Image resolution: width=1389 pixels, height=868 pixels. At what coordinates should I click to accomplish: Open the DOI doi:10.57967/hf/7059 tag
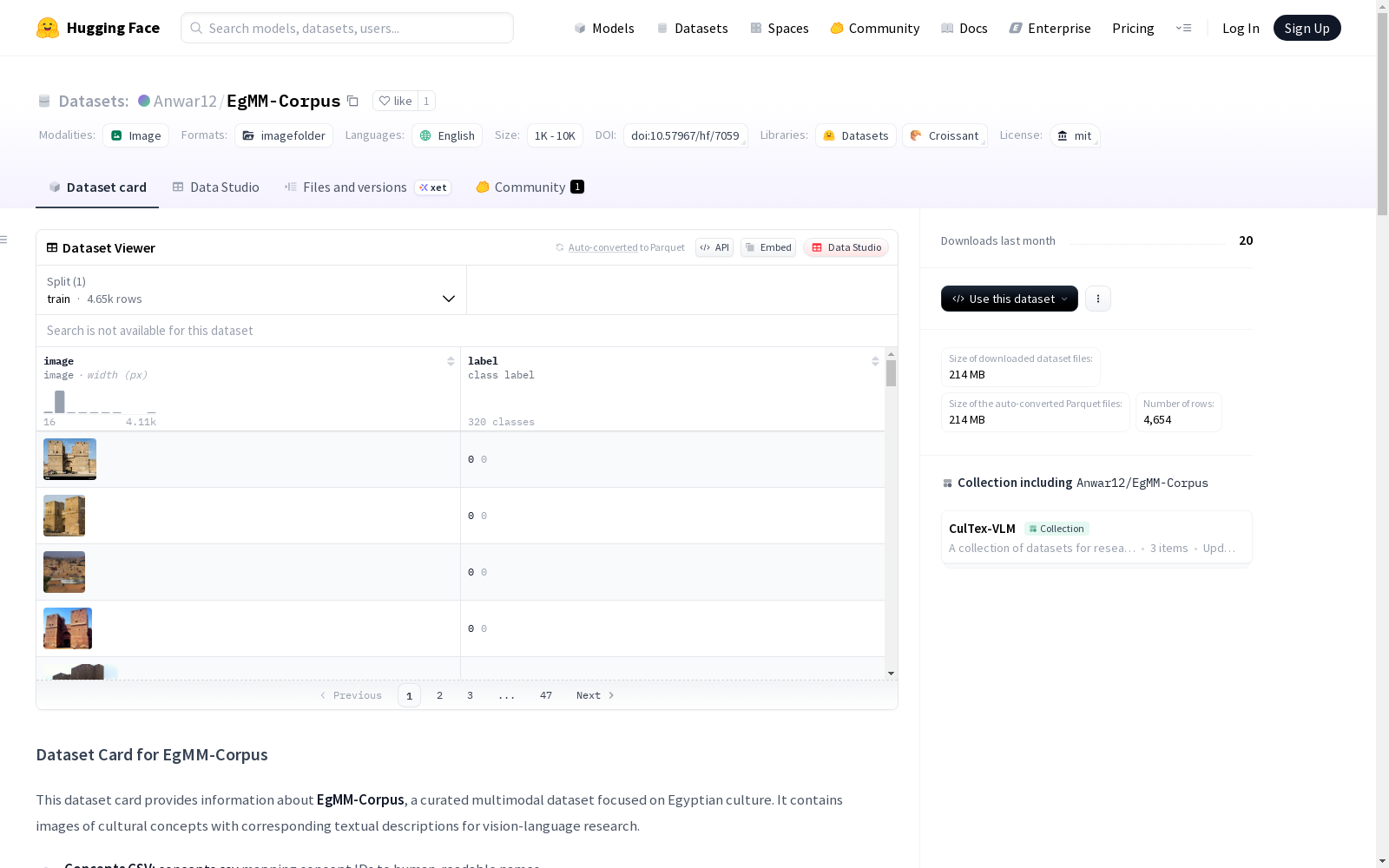pyautogui.click(x=685, y=135)
